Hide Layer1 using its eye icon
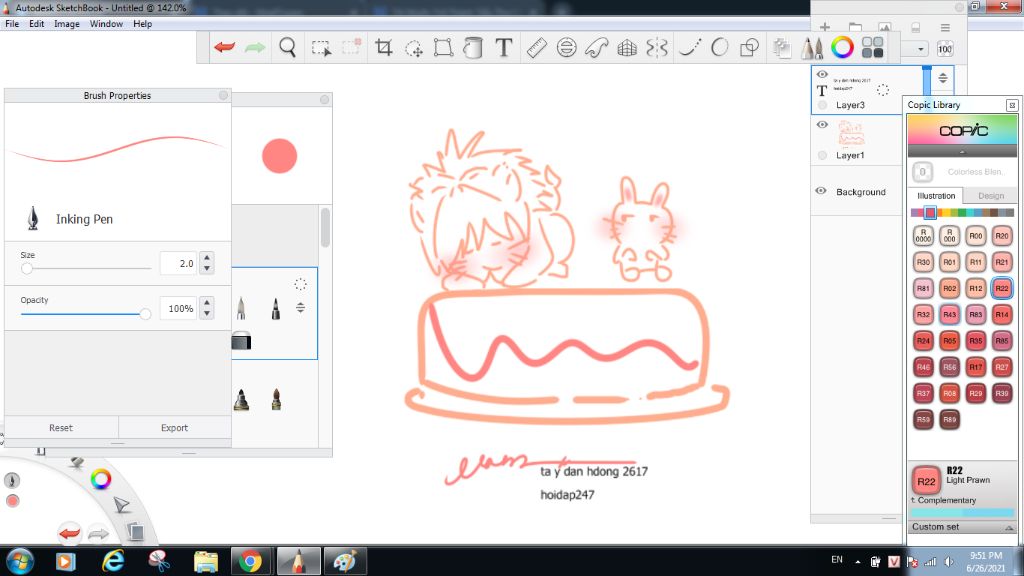 822,124
